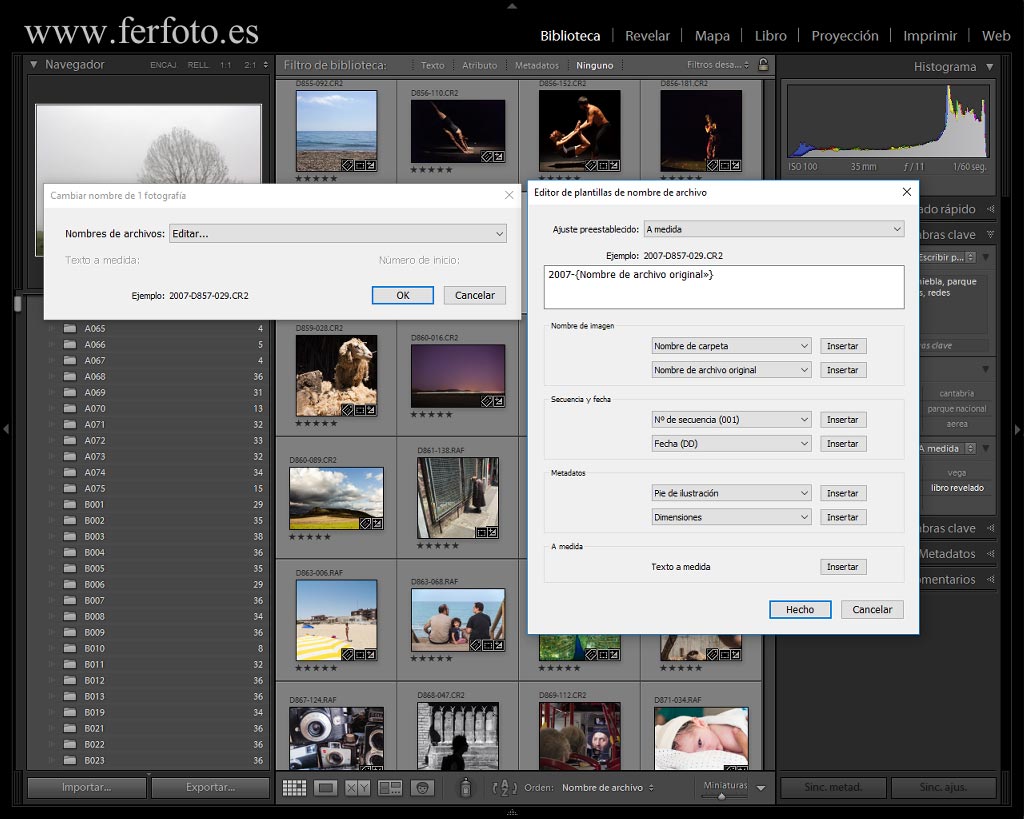Collapse the Navegador panel triangle
1024x819 pixels.
click(33, 65)
